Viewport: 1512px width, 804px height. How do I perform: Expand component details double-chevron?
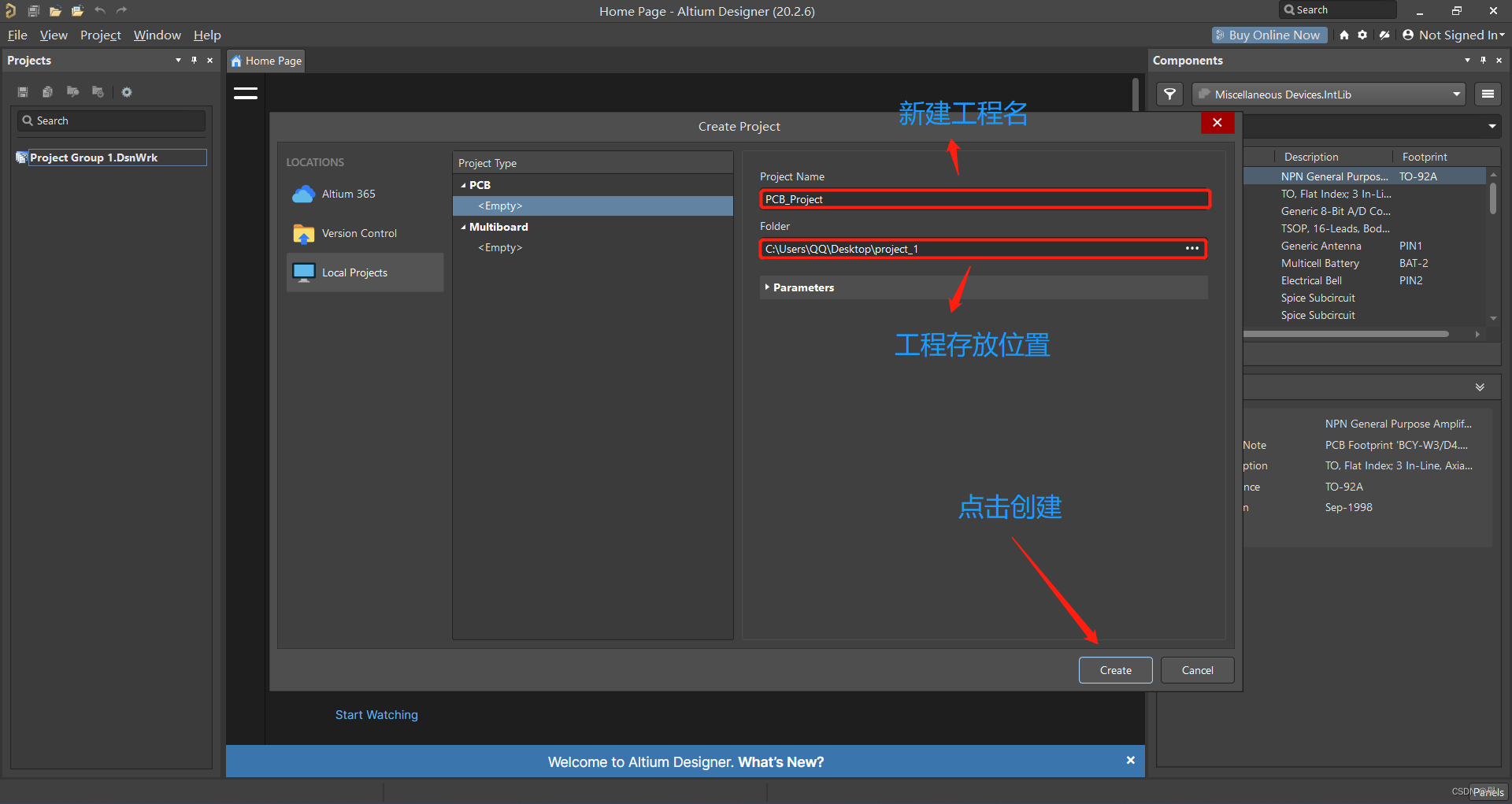point(1480,387)
